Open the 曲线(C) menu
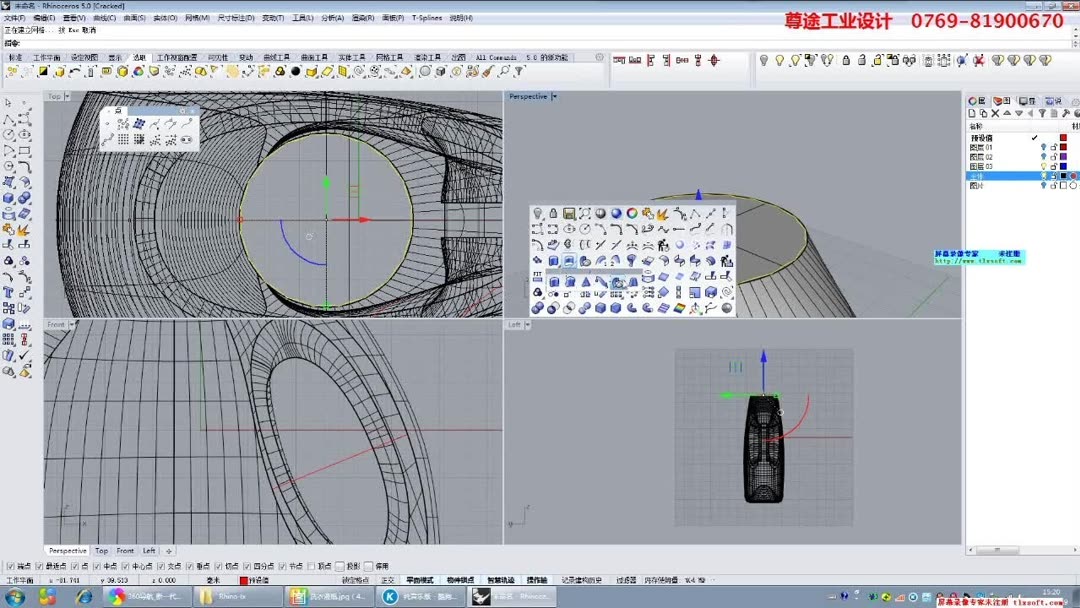This screenshot has height=608, width=1080. click(x=104, y=18)
